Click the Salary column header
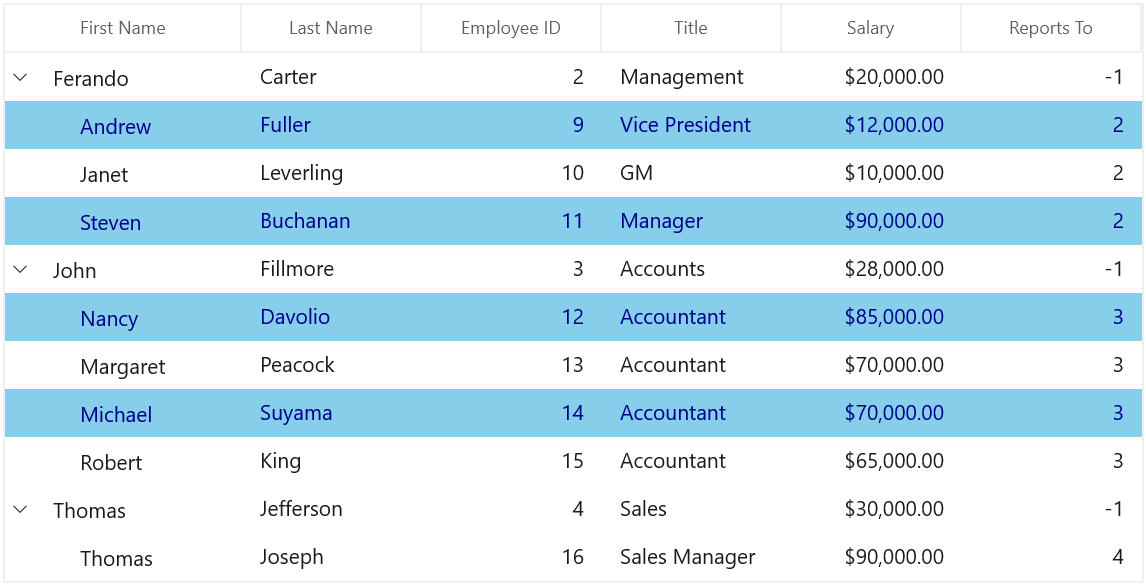Screen dimensions: 1146x585 870,28
